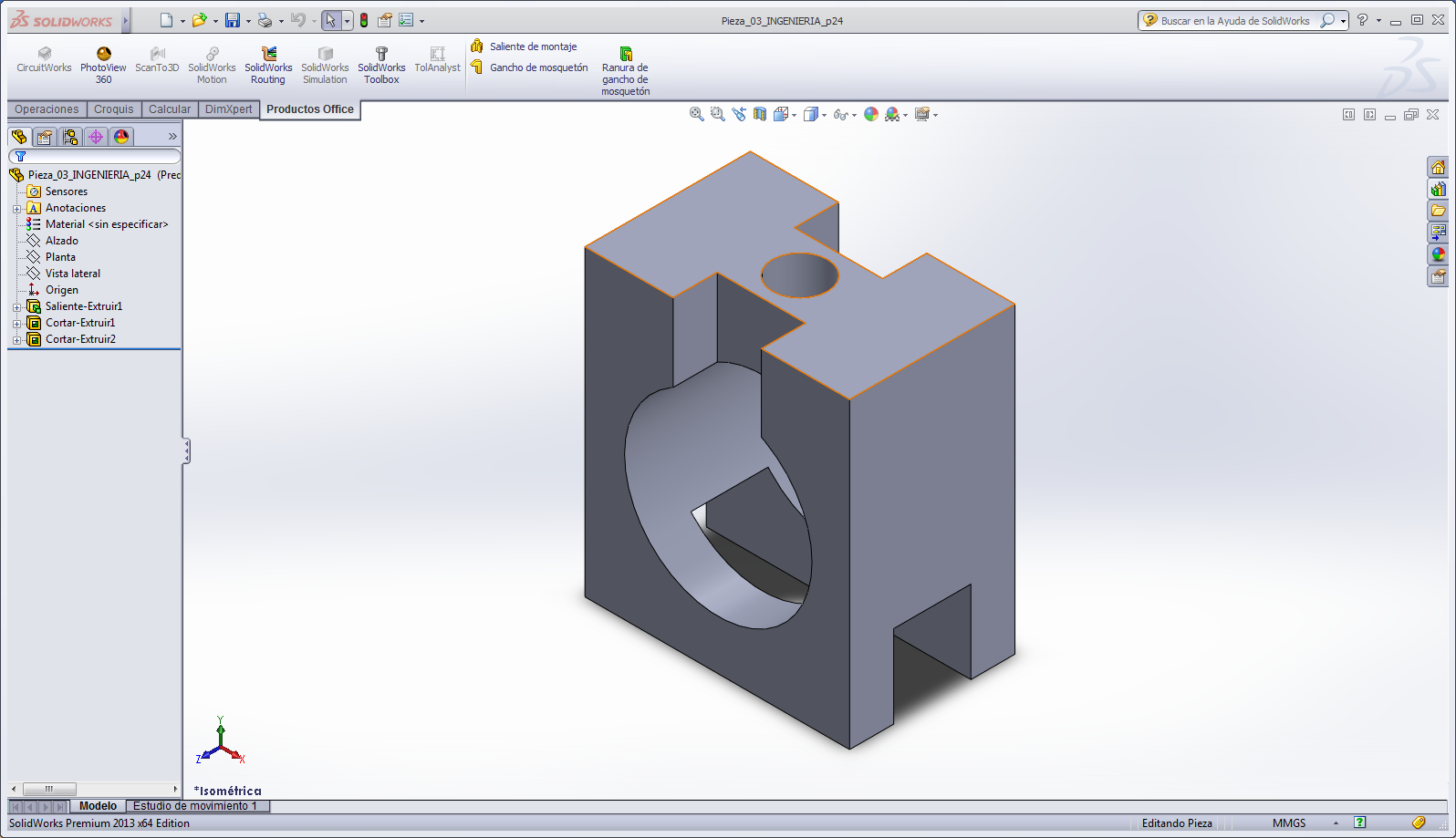Screen dimensions: 1456x838
Task: Open the Display Style dropdown arrow
Action: click(x=824, y=115)
